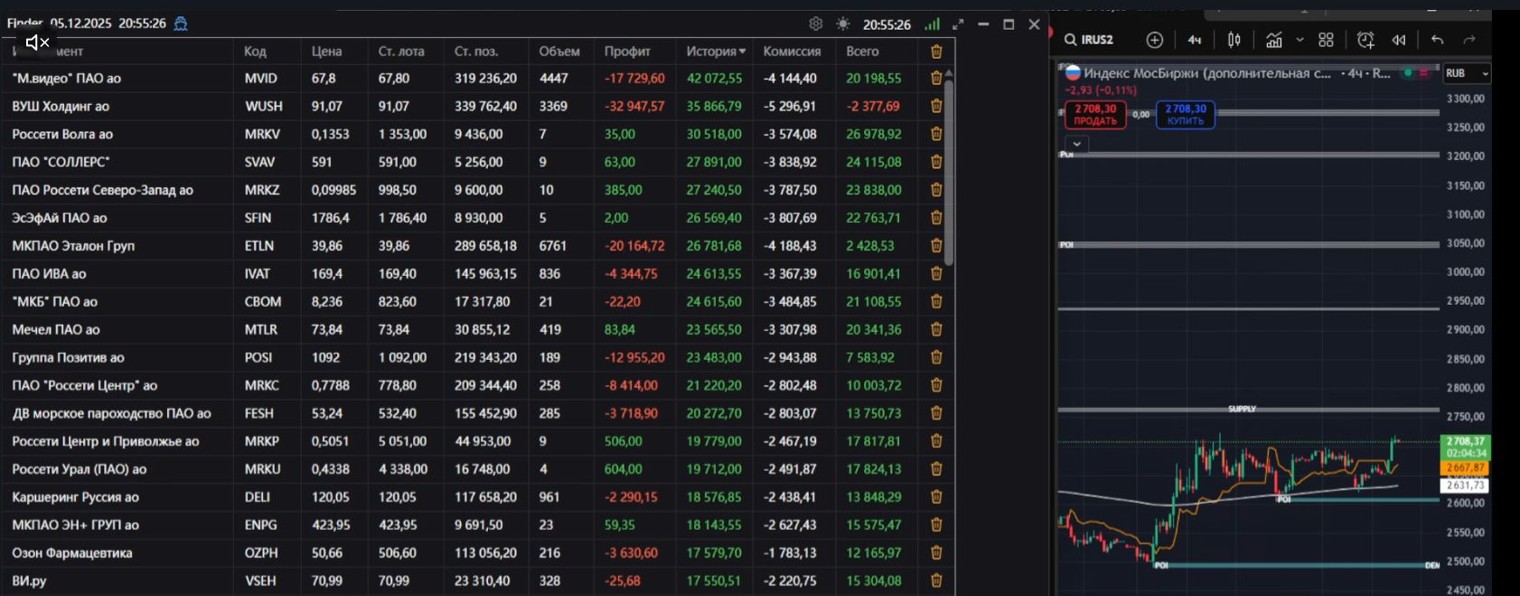Sort table by Комиссия column
The height and width of the screenshot is (596, 1520).
click(792, 51)
